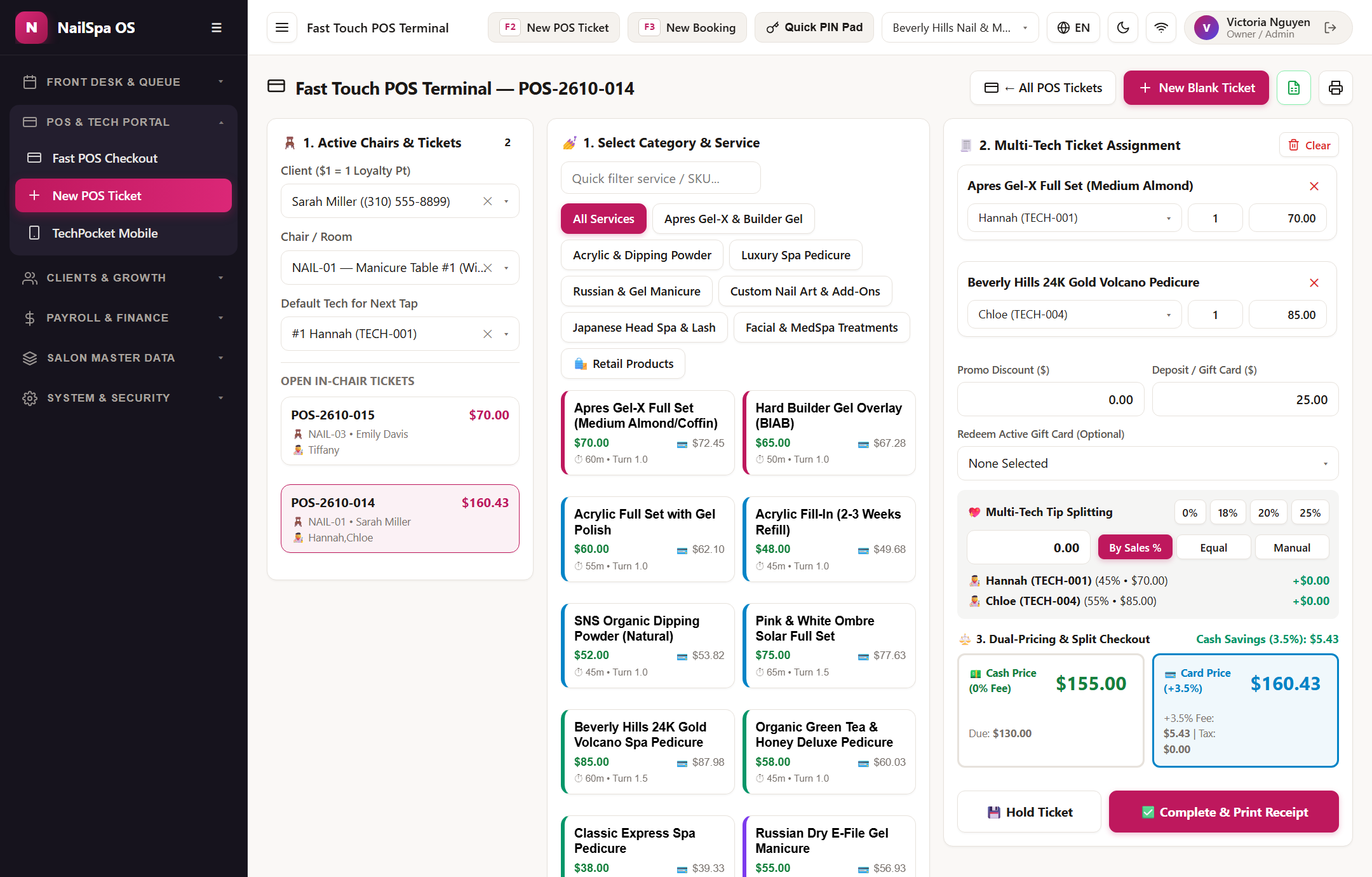Click the print receipt printer icon
Viewport: 1372px width, 877px height.
coord(1336,88)
